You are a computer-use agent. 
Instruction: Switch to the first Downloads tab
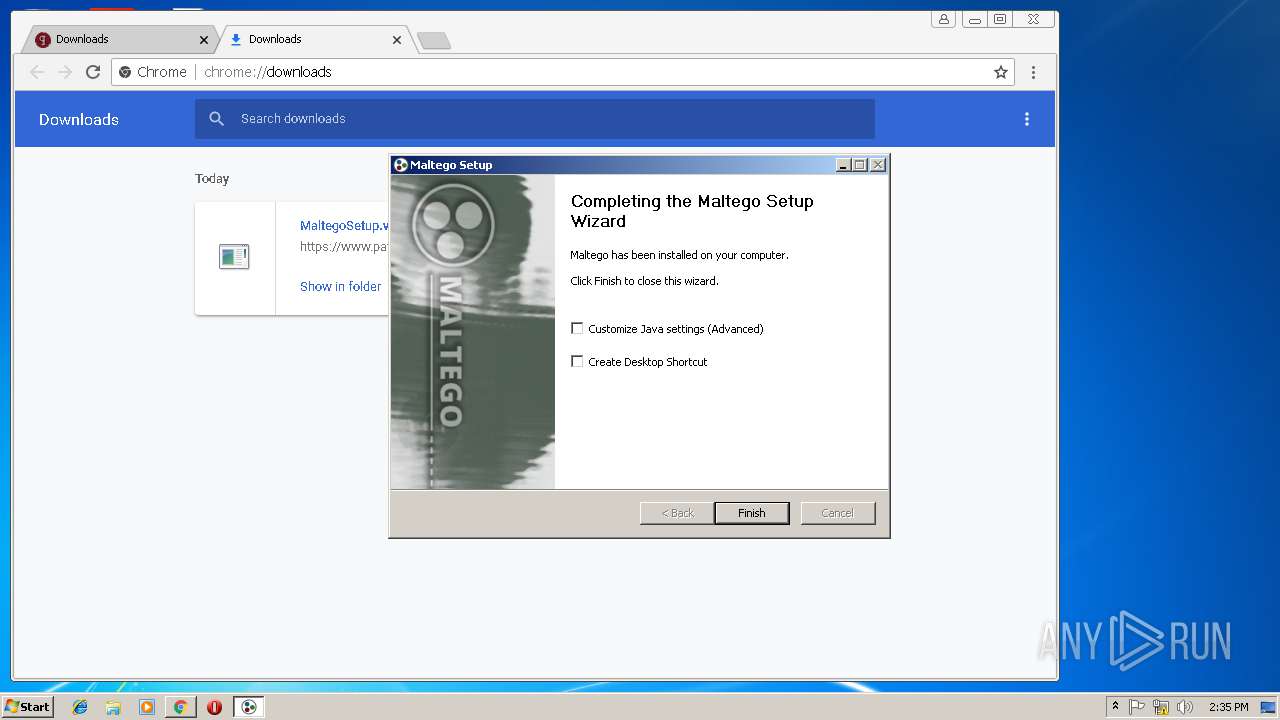tap(118, 40)
